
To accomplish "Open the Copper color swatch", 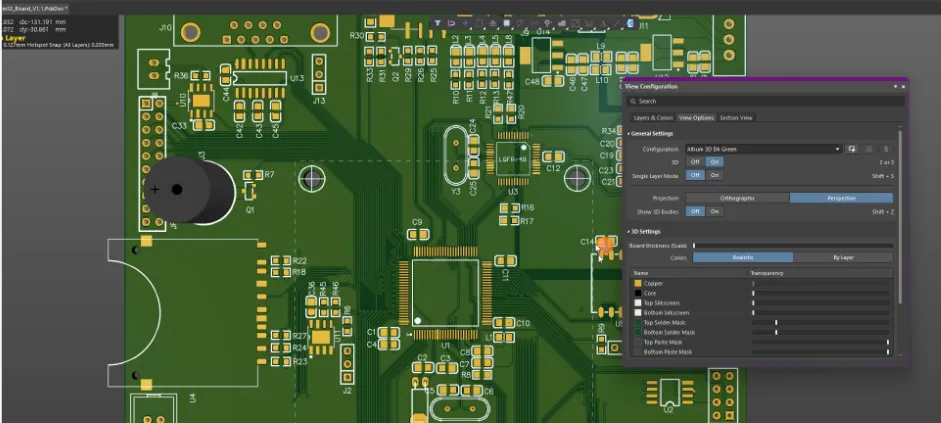I will tap(637, 283).
